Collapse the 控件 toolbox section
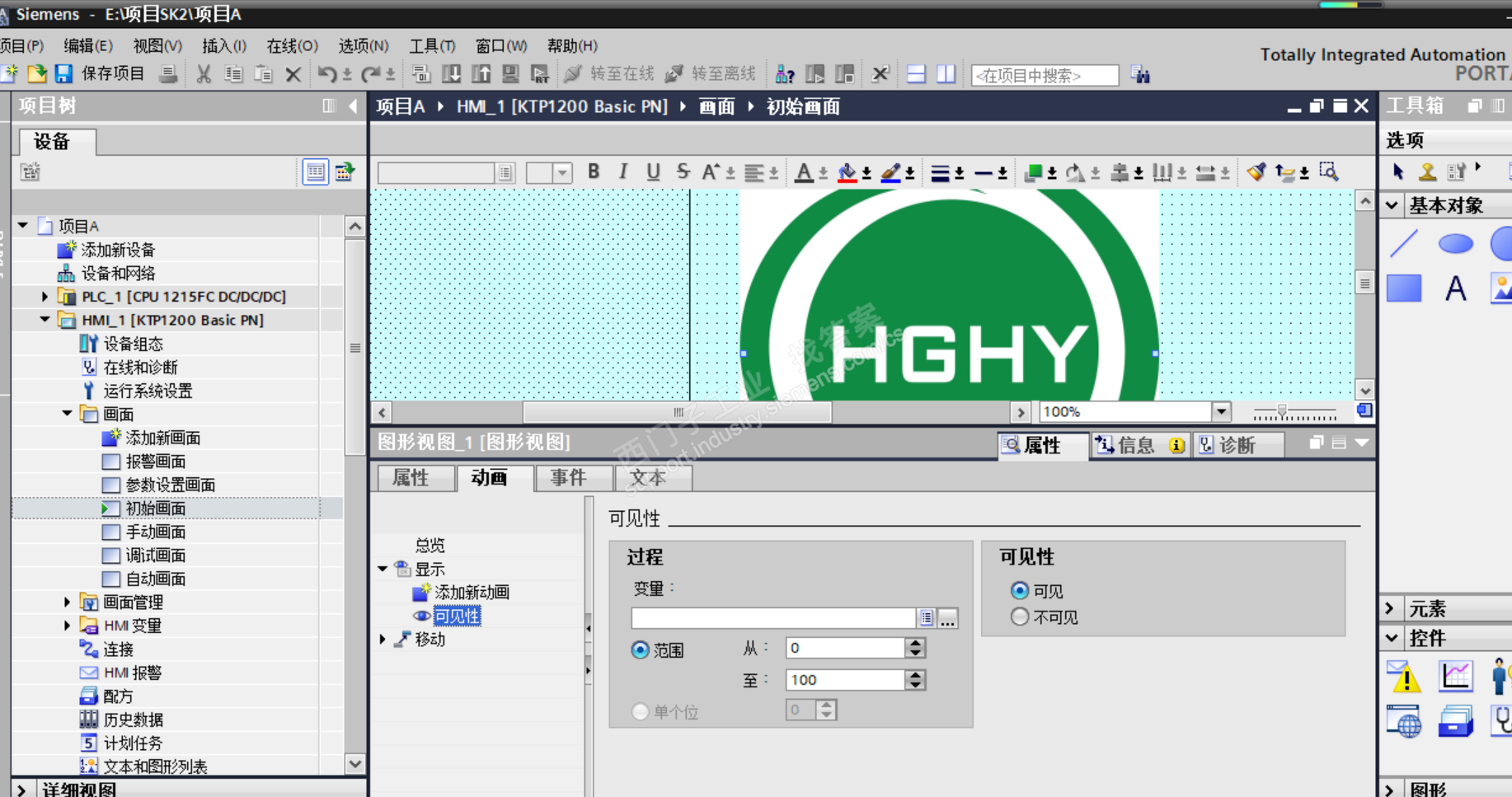The height and width of the screenshot is (797, 1512). [x=1392, y=638]
